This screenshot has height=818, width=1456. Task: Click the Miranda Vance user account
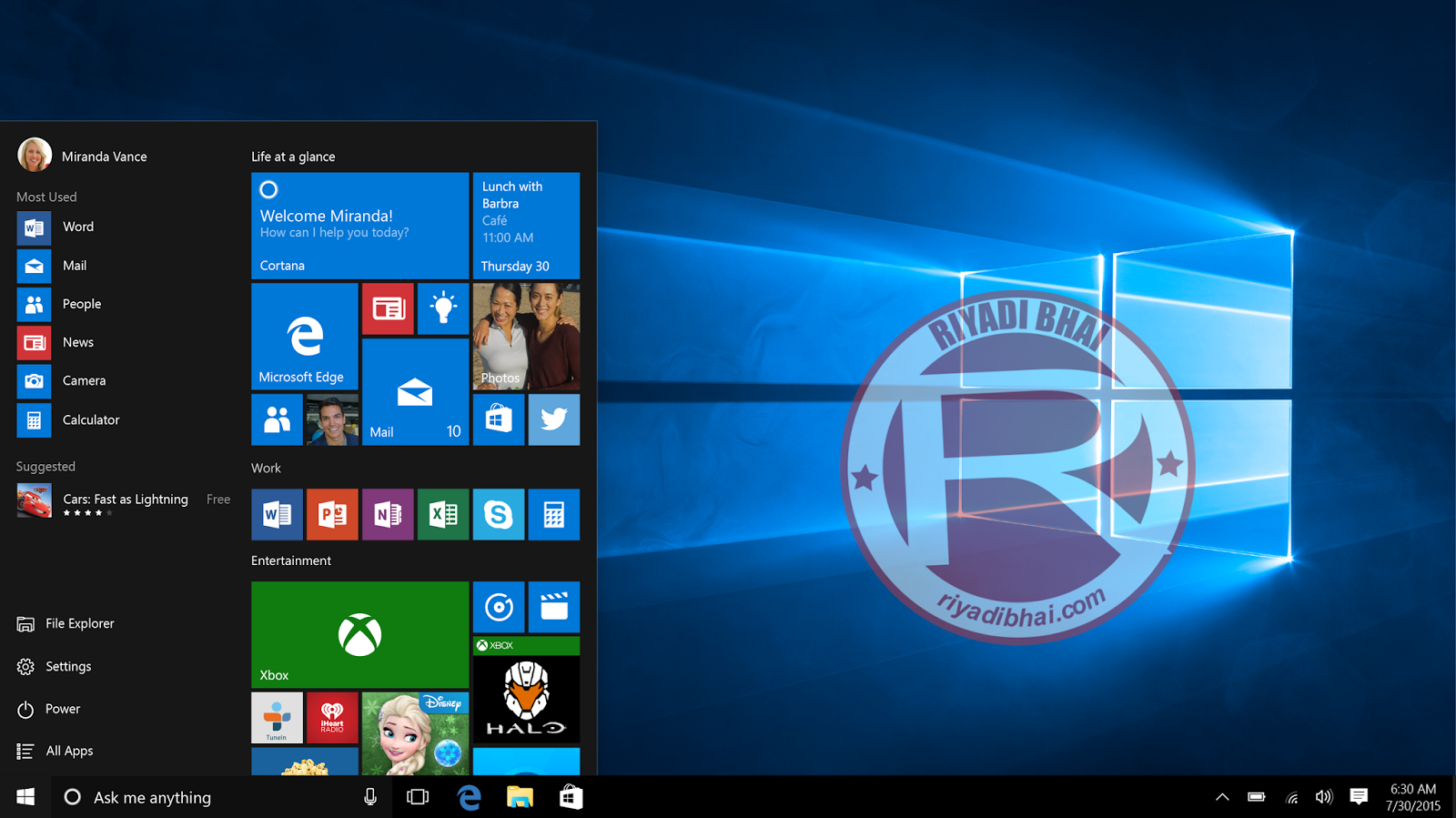click(82, 156)
